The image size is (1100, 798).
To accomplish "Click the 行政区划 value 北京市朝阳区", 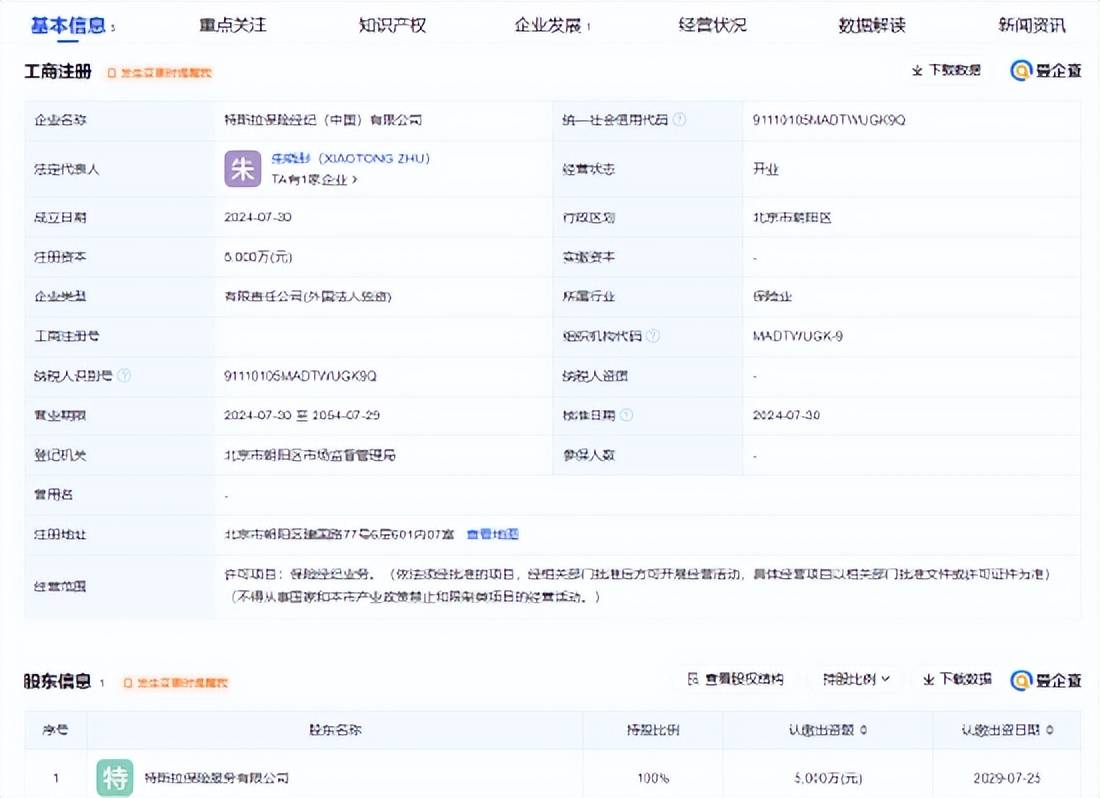I will 792,218.
